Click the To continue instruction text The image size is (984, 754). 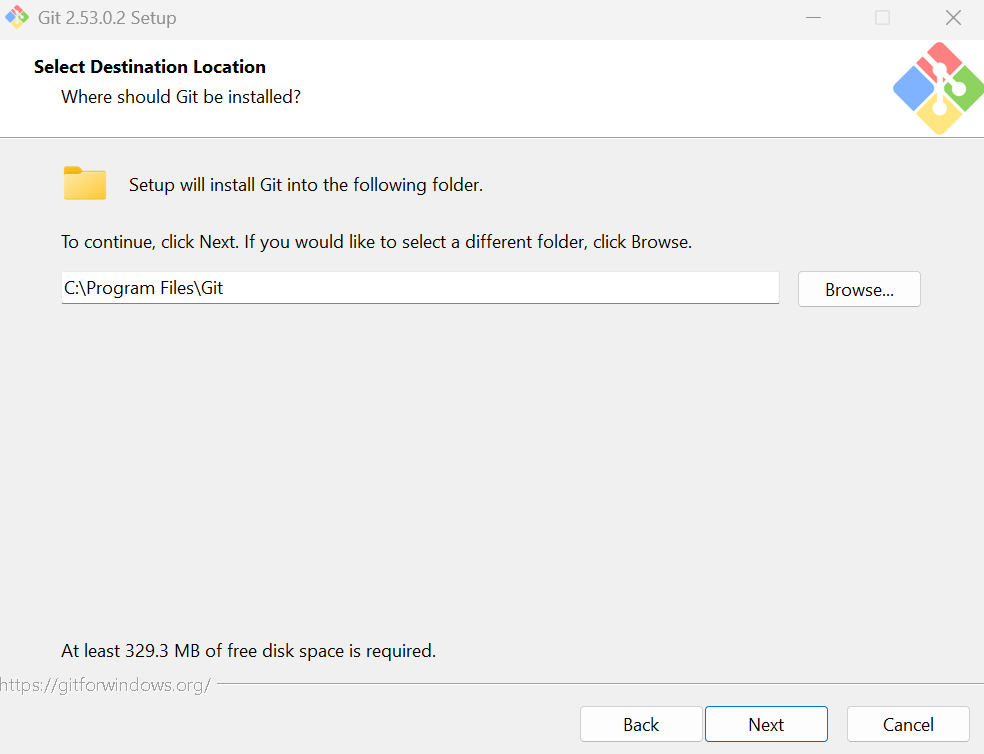[x=376, y=241]
